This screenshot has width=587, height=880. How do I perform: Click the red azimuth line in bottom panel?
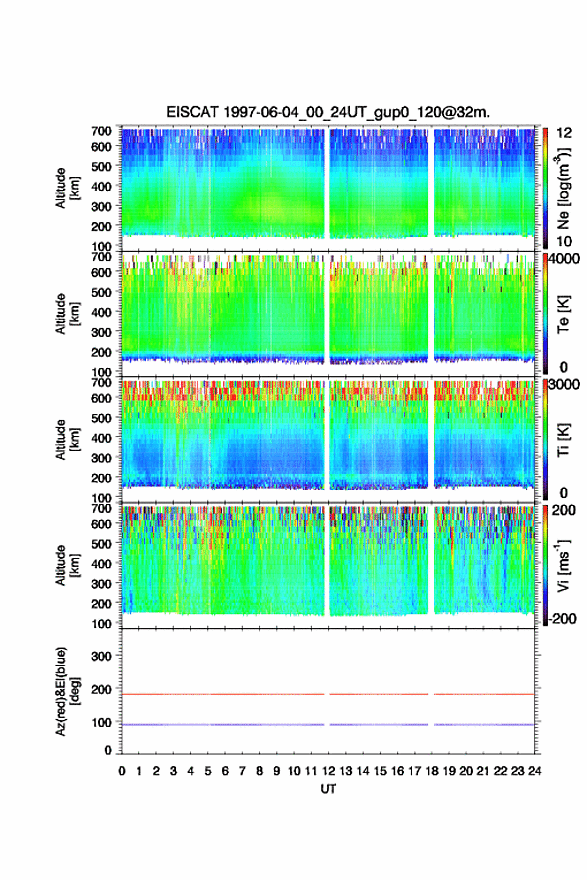[x=328, y=694]
